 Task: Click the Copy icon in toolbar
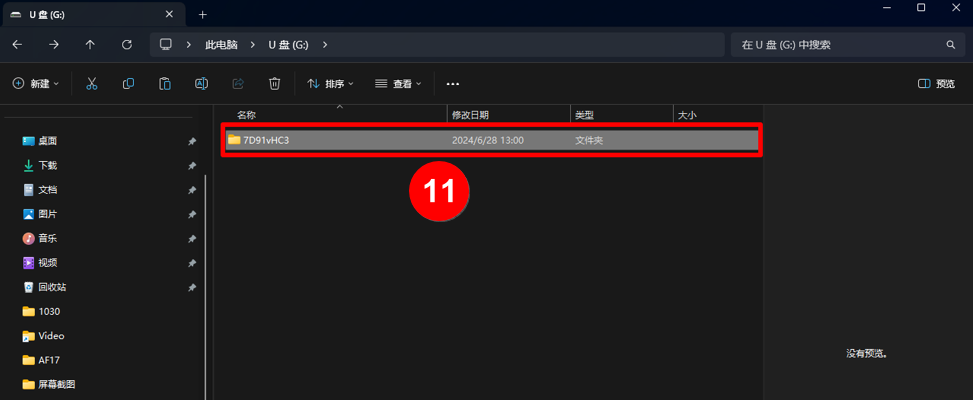(x=128, y=84)
